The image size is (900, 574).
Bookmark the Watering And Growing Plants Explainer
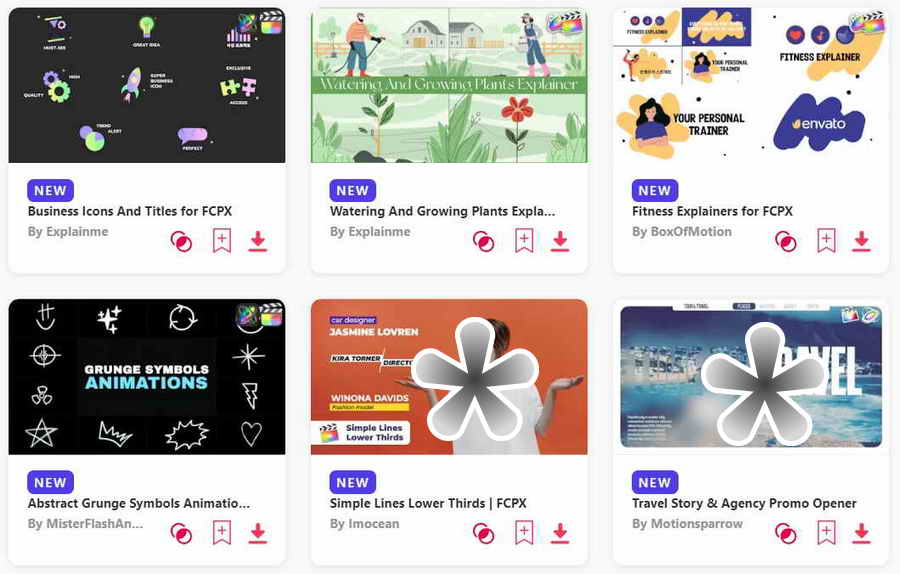[x=524, y=241]
